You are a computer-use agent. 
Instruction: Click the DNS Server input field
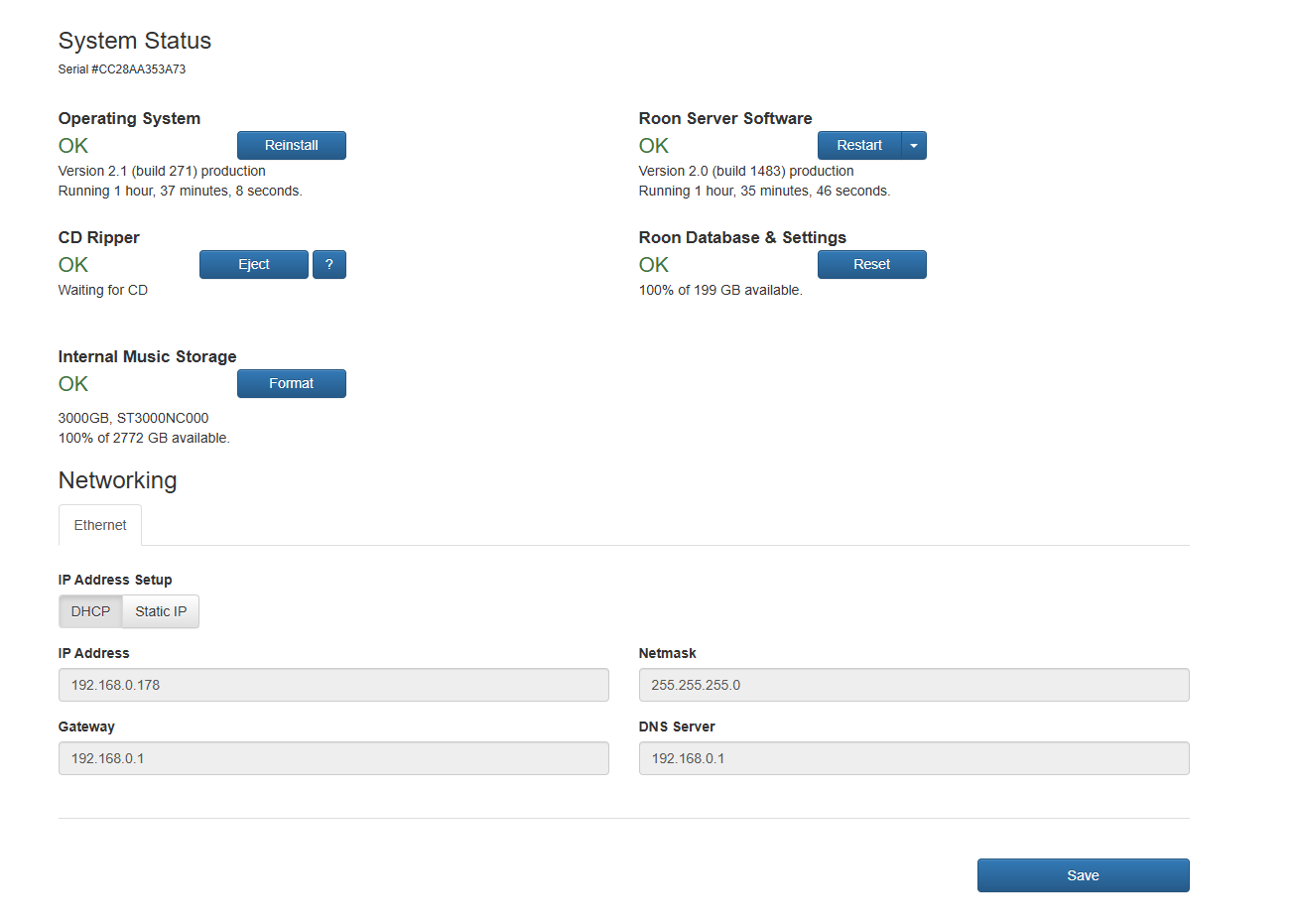[914, 758]
